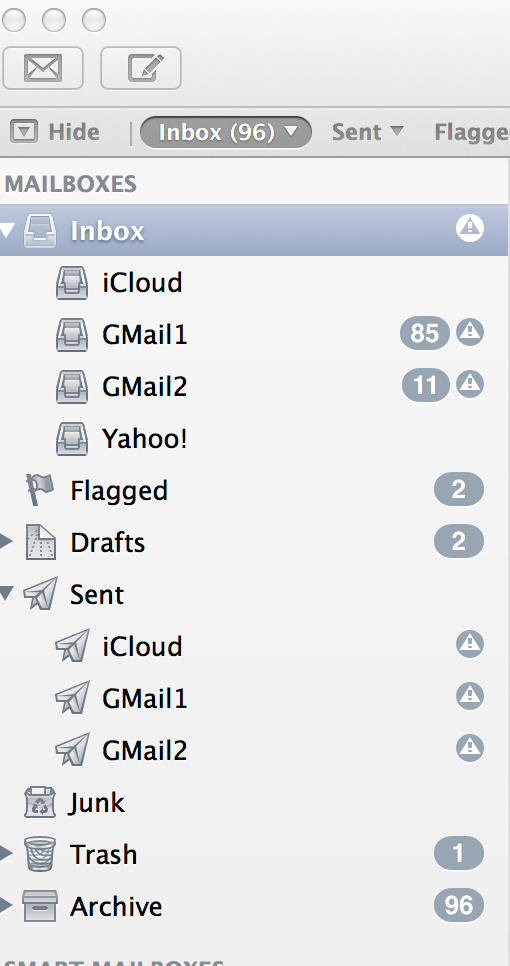Compose a new message with pencil icon

[x=140, y=68]
